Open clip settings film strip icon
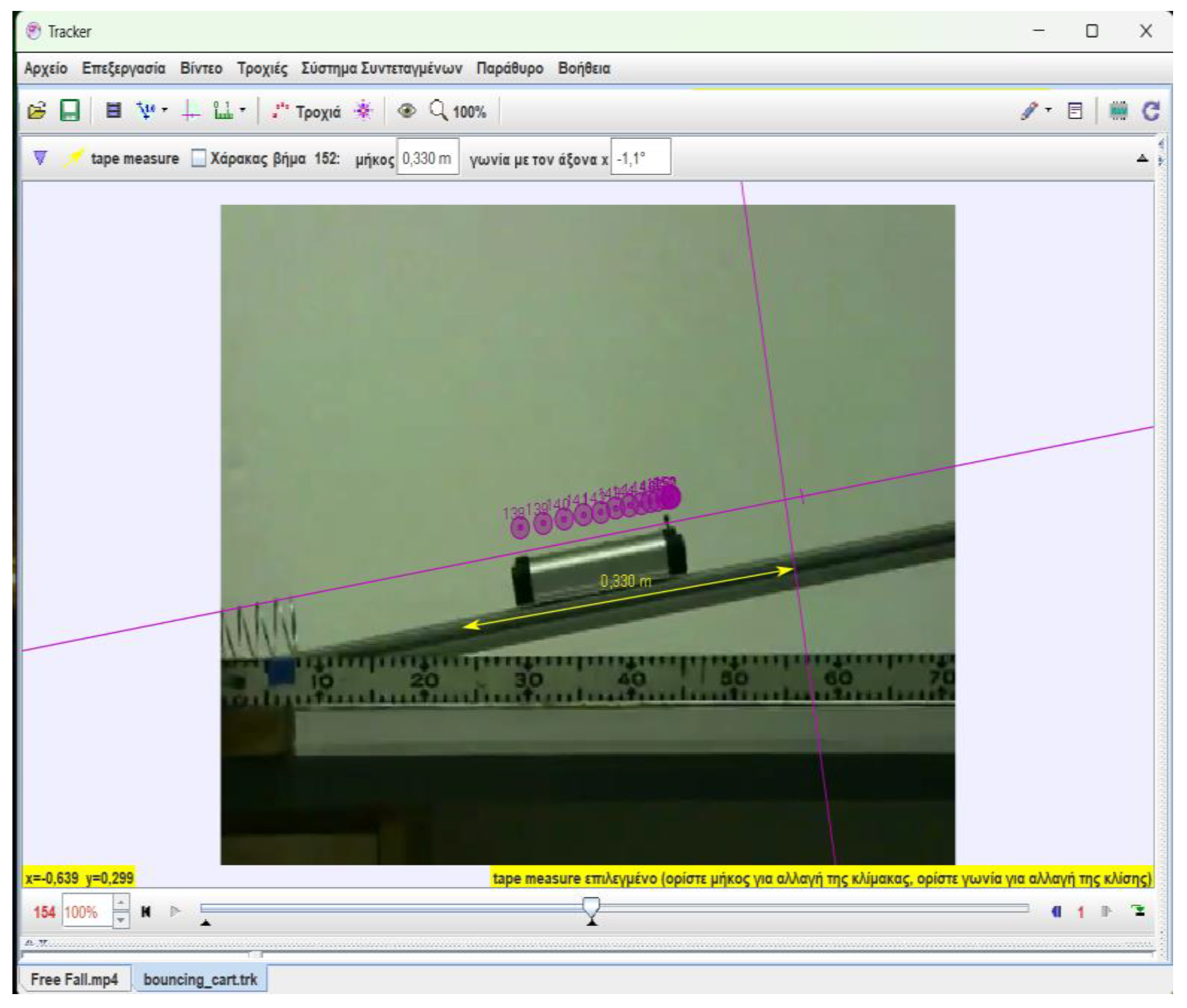 pyautogui.click(x=113, y=110)
